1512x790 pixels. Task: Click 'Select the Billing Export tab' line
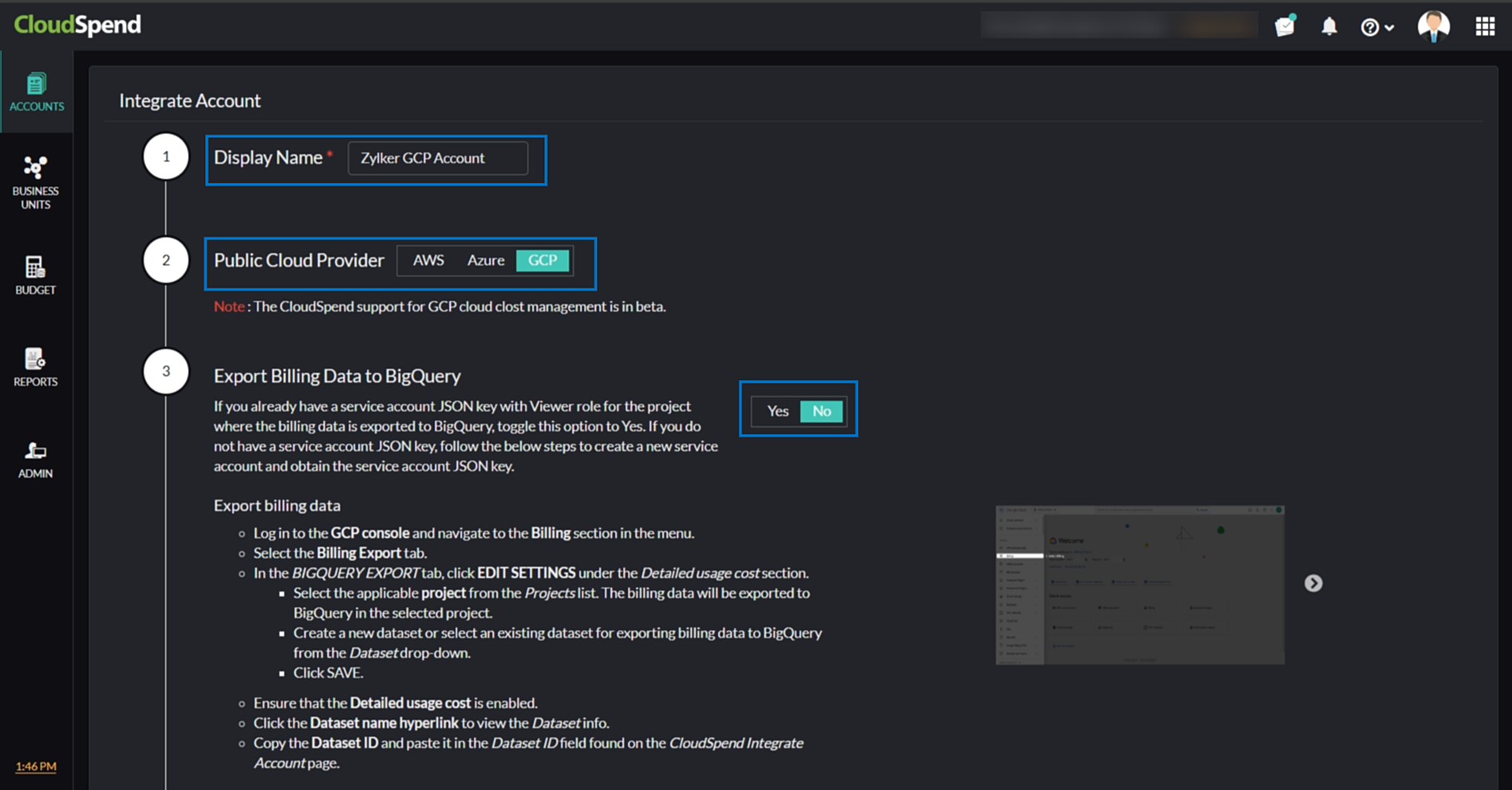tap(340, 553)
